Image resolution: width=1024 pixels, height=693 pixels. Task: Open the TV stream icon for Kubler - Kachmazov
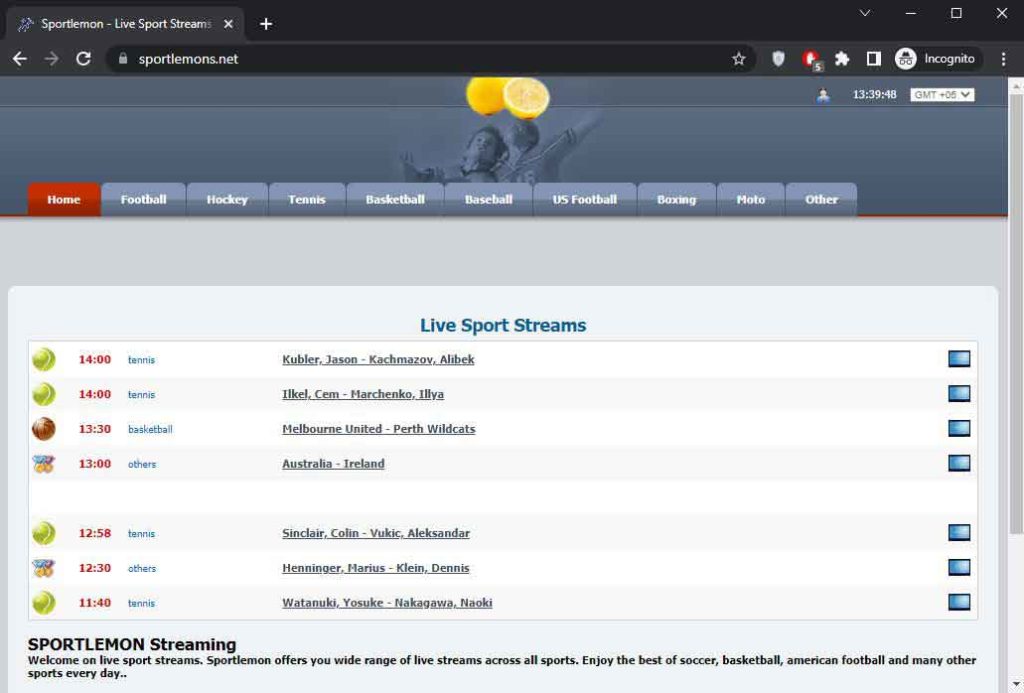[958, 358]
